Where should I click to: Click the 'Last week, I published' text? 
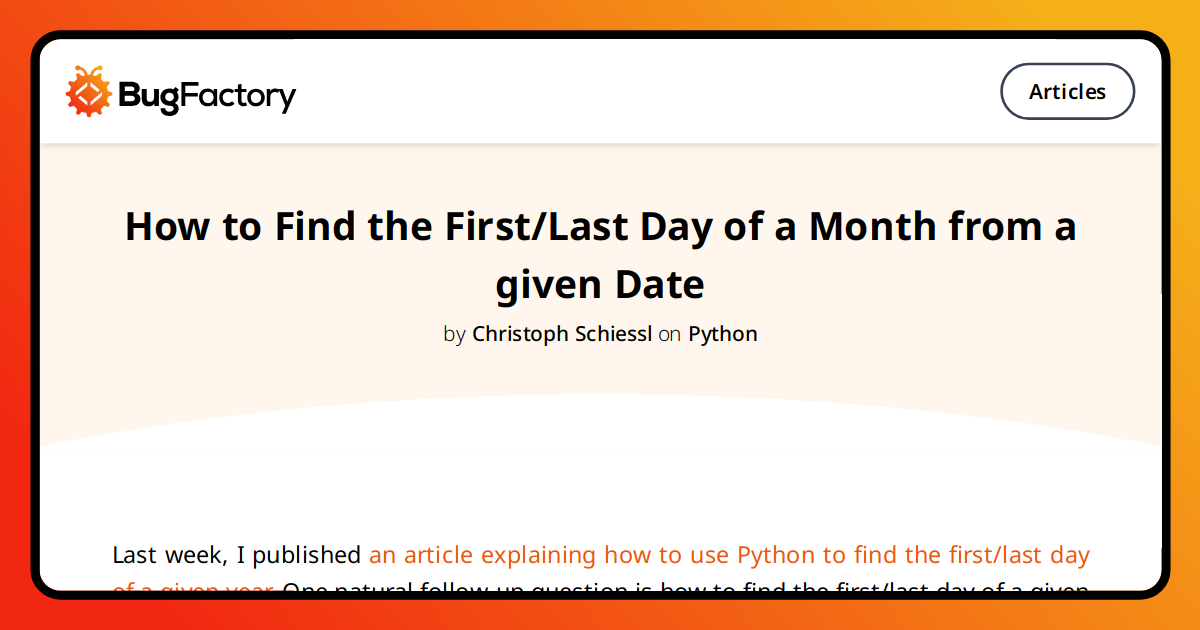coord(237,555)
